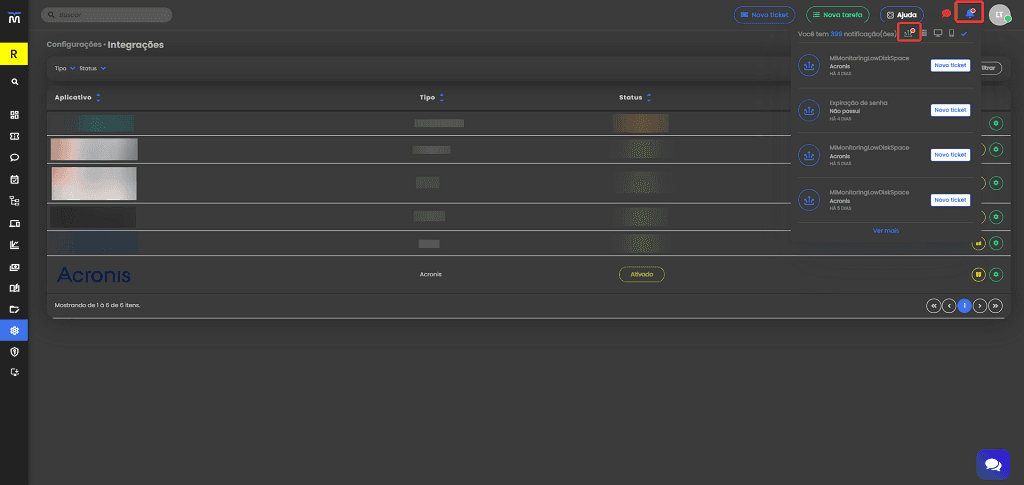This screenshot has width=1024, height=485.
Task: Expand the Status filter dropdown
Action: coord(93,68)
